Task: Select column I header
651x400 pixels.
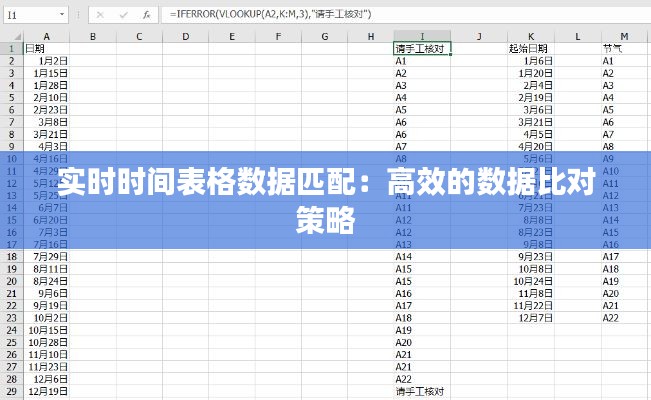Action: 422,37
